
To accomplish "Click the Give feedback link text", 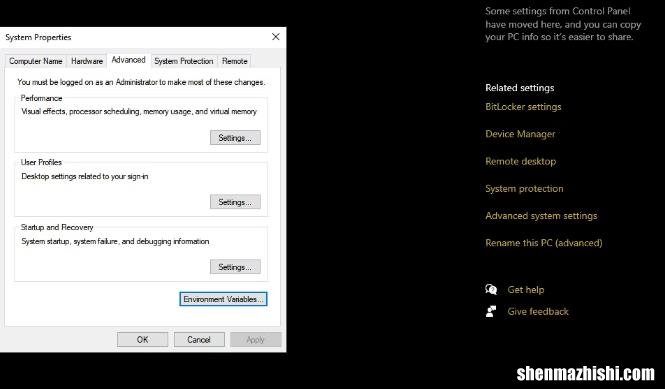I will click(538, 311).
